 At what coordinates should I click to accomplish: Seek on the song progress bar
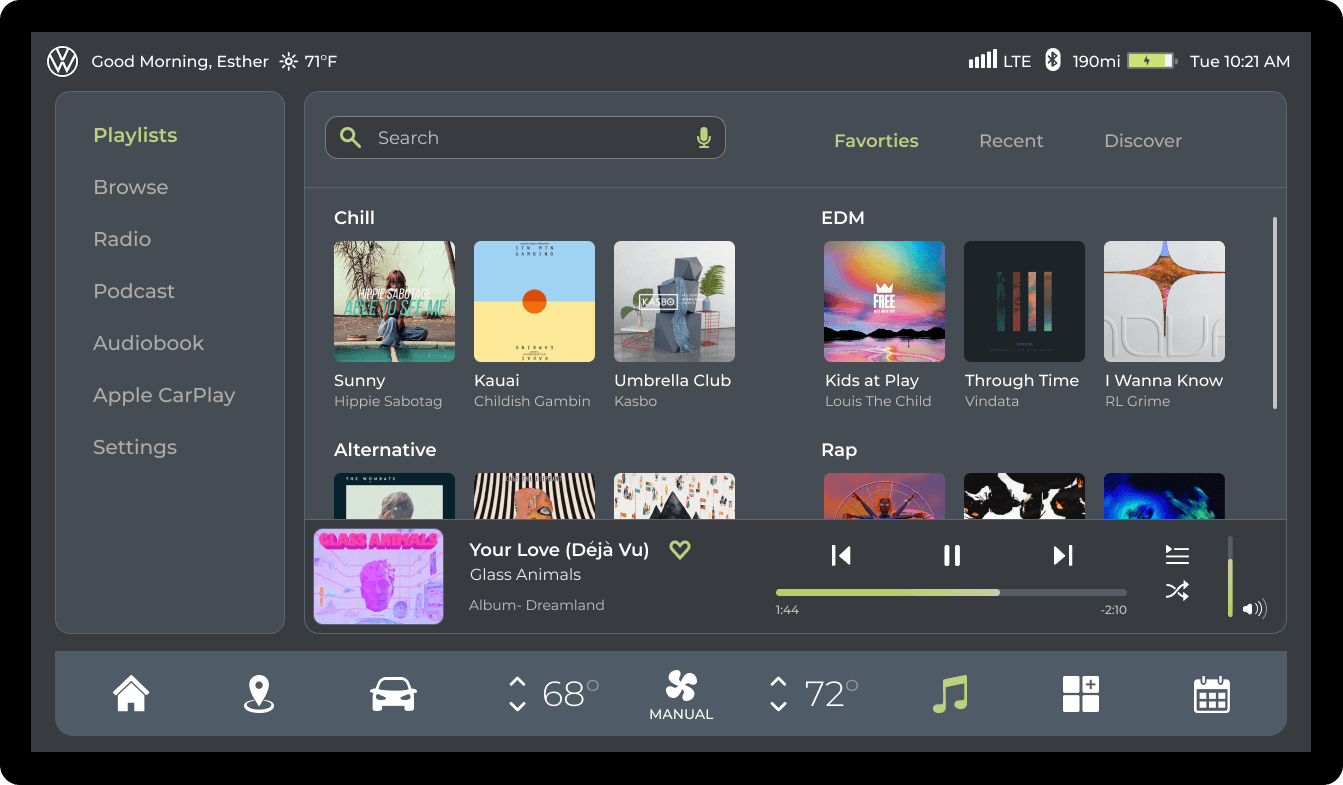click(x=951, y=592)
